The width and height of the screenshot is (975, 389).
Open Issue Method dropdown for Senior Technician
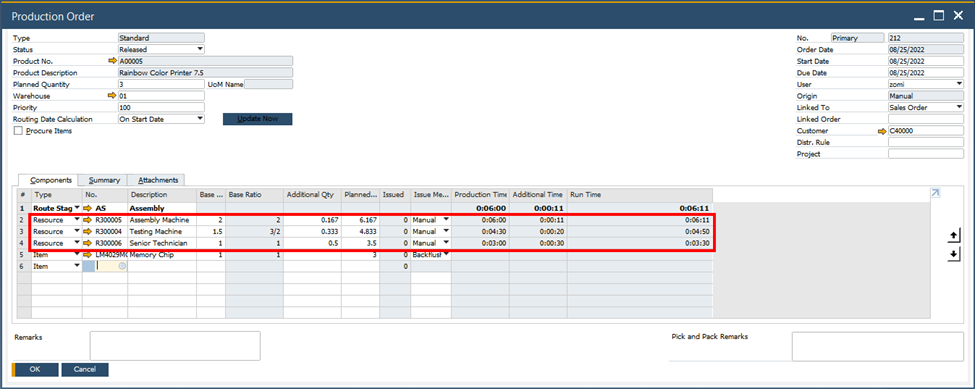click(x=446, y=243)
